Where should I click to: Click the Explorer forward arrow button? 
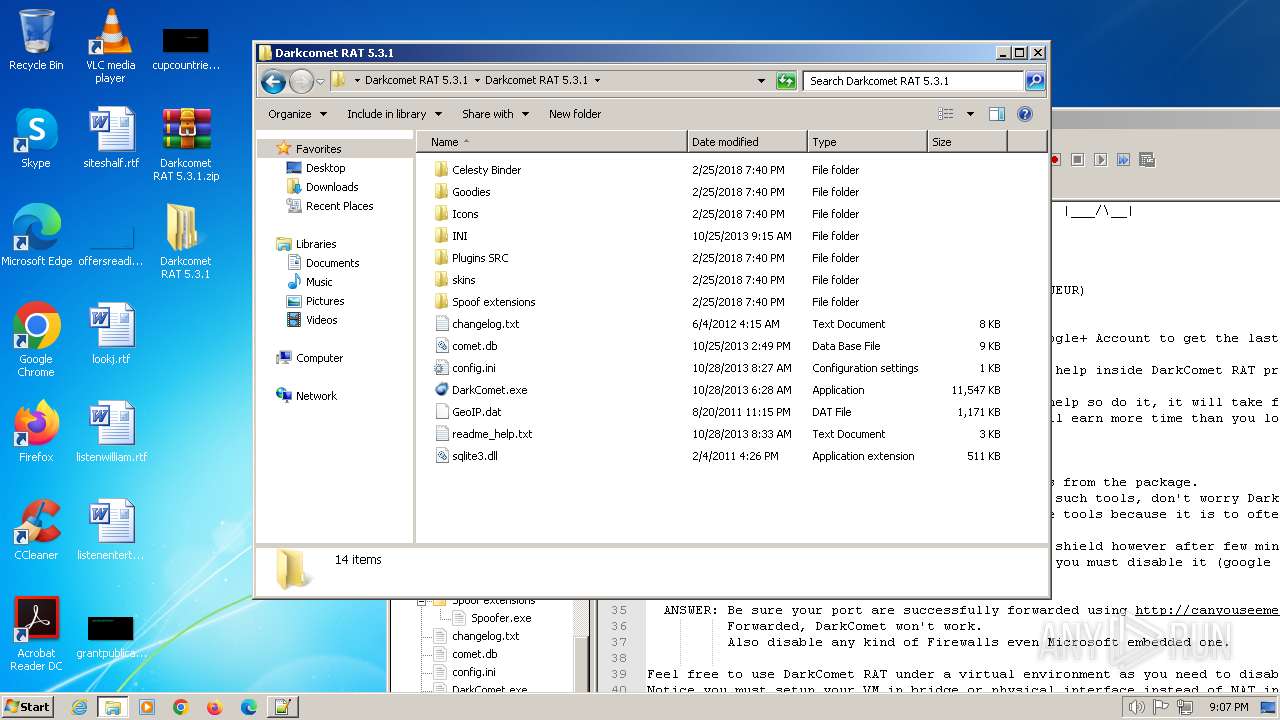pyautogui.click(x=301, y=81)
